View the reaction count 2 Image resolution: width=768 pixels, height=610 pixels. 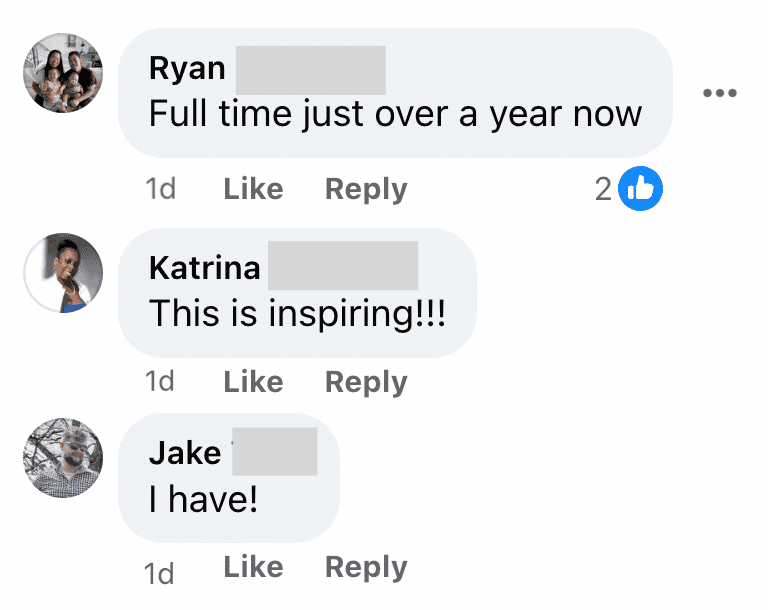pyautogui.click(x=603, y=189)
